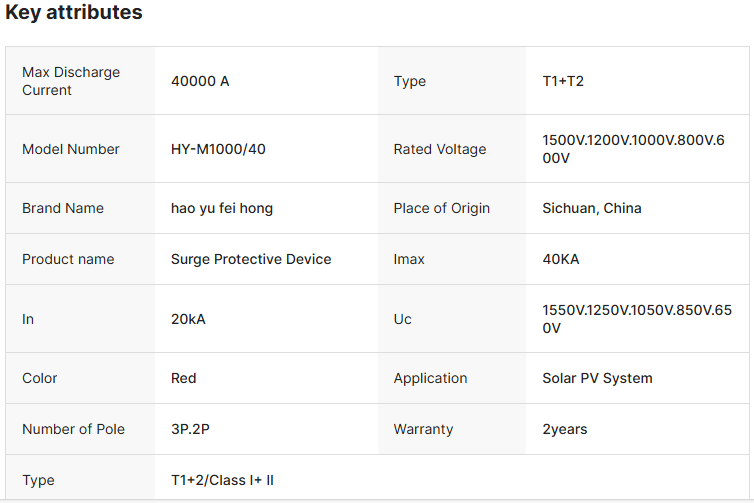Click the Place of Origin label
Screen dimensions: 754x503
[x=442, y=208]
